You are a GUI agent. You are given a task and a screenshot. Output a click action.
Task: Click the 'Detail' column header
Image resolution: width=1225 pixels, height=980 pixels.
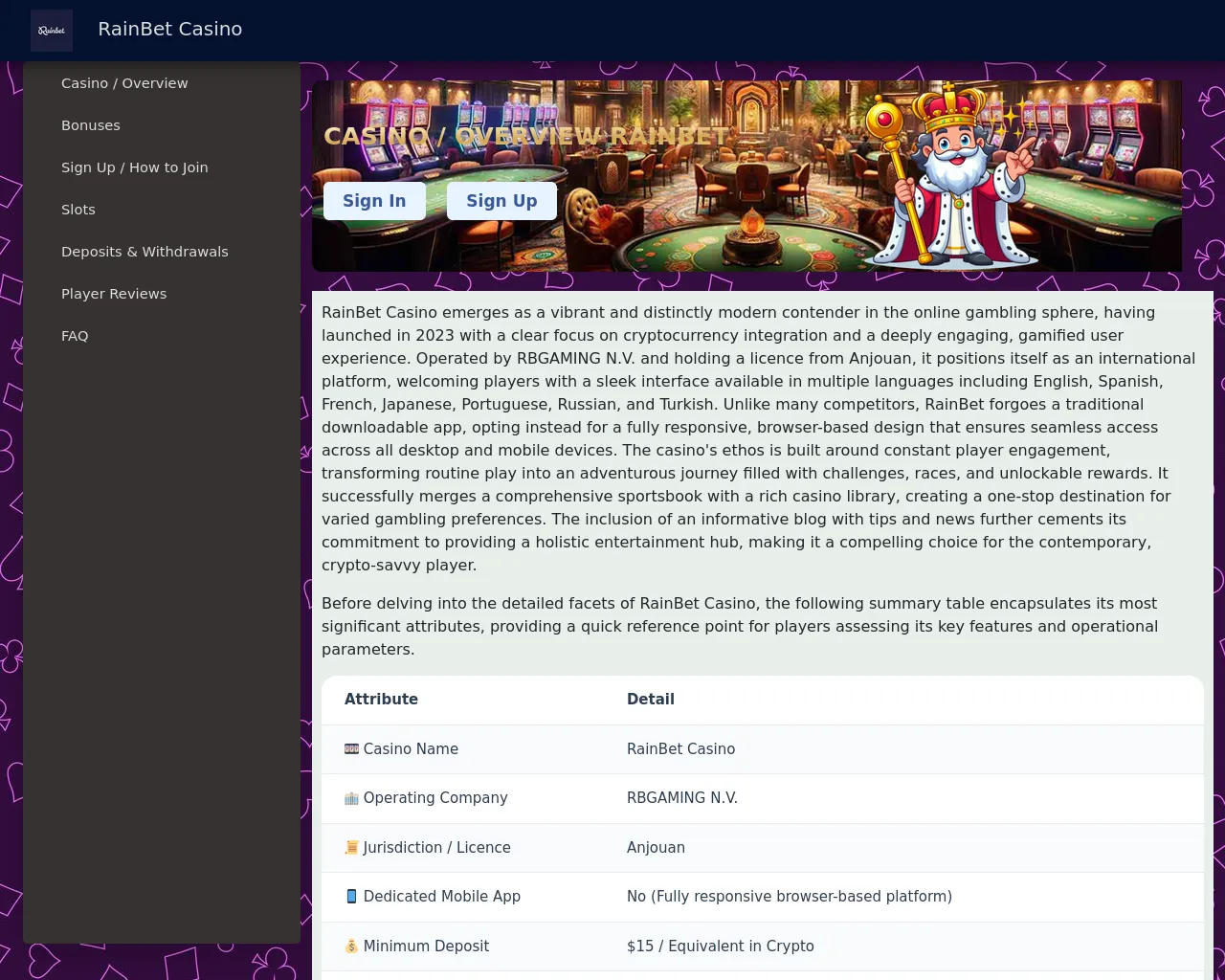651,700
